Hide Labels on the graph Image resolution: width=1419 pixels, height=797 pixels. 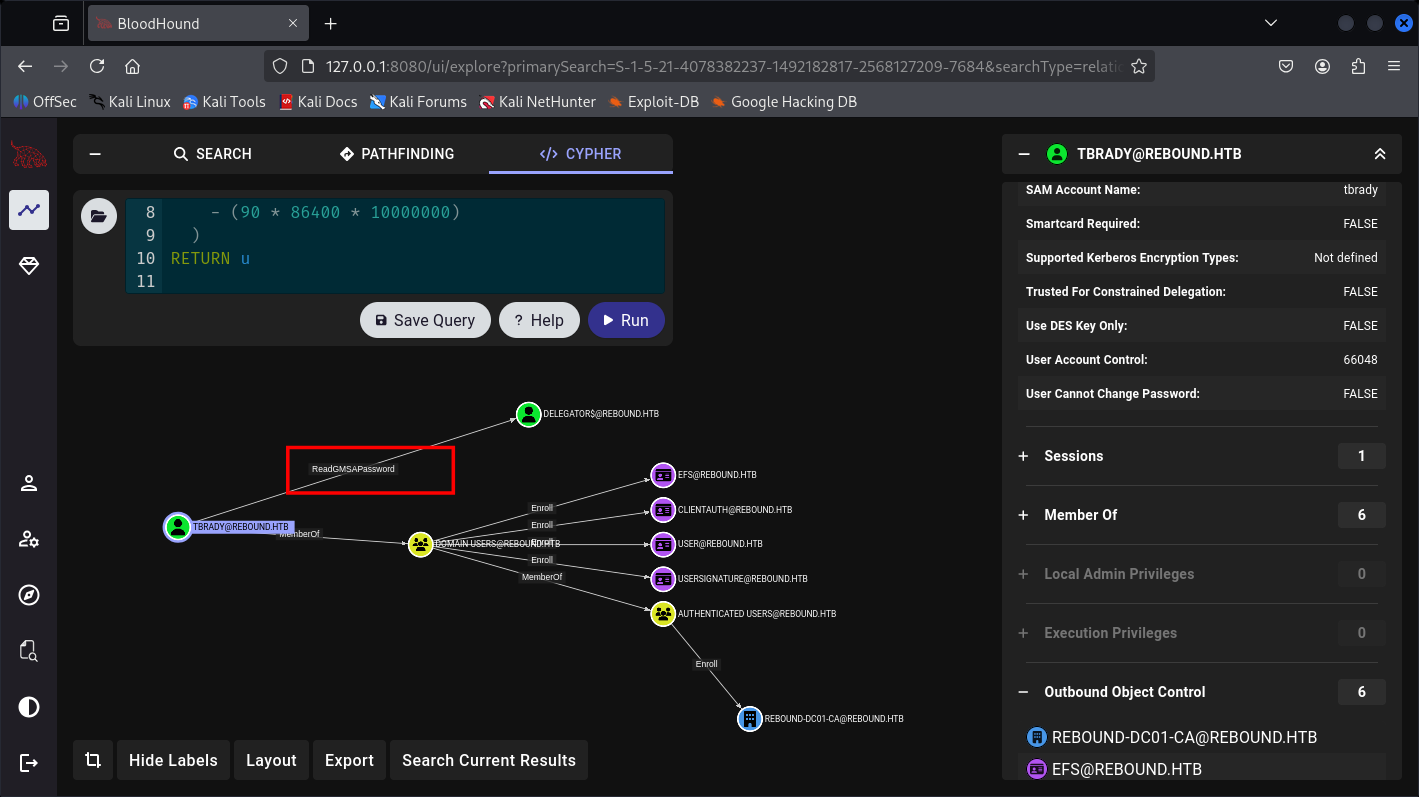173,760
